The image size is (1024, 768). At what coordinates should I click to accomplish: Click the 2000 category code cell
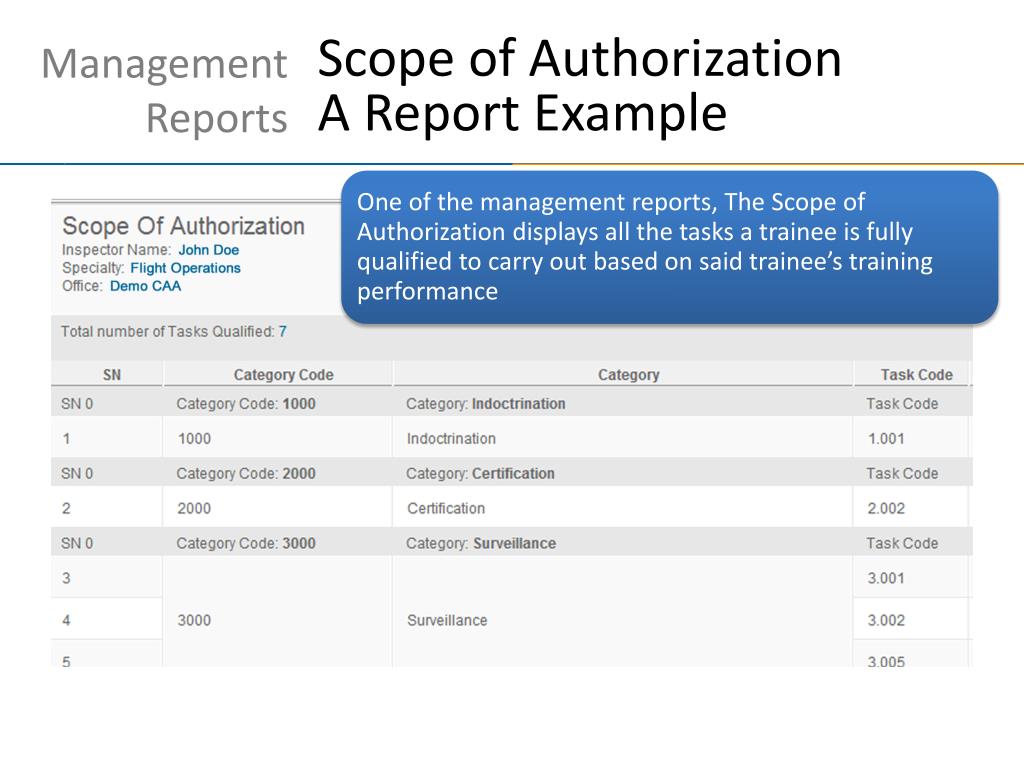[x=278, y=508]
